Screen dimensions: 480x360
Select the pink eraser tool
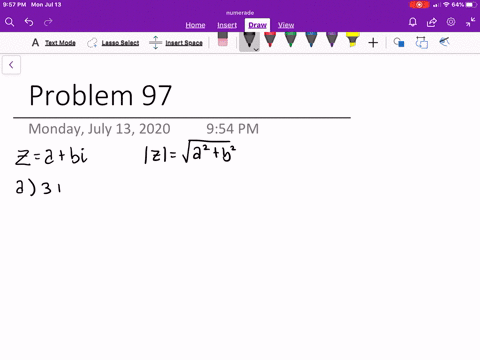point(223,39)
